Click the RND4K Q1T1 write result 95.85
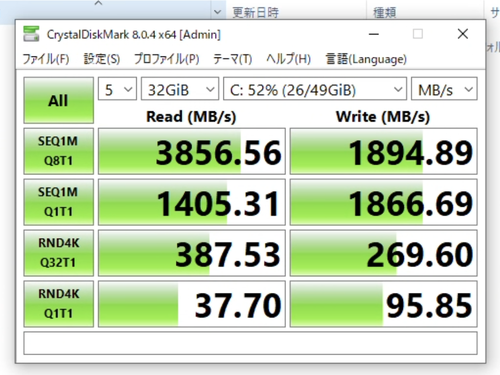Screen dimensions: 500x375 384,304
